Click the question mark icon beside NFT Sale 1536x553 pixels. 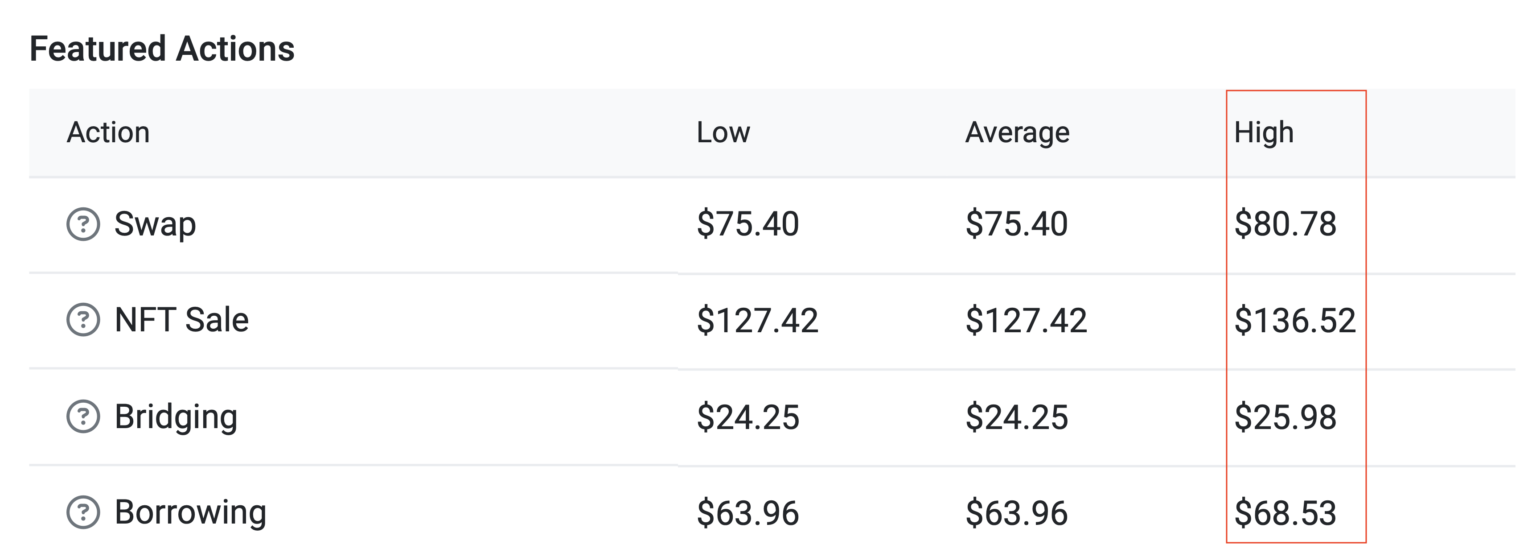[83, 321]
